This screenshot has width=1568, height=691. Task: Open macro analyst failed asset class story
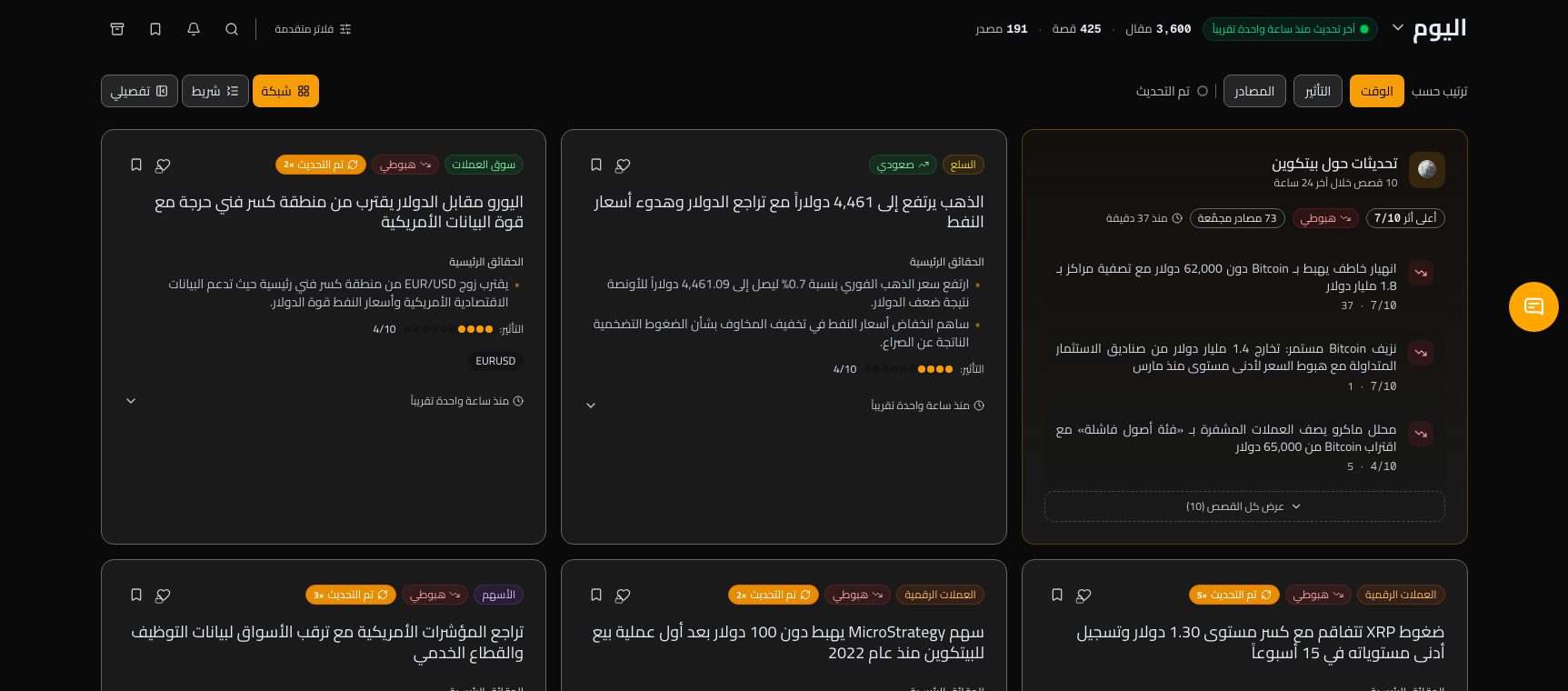1225,437
